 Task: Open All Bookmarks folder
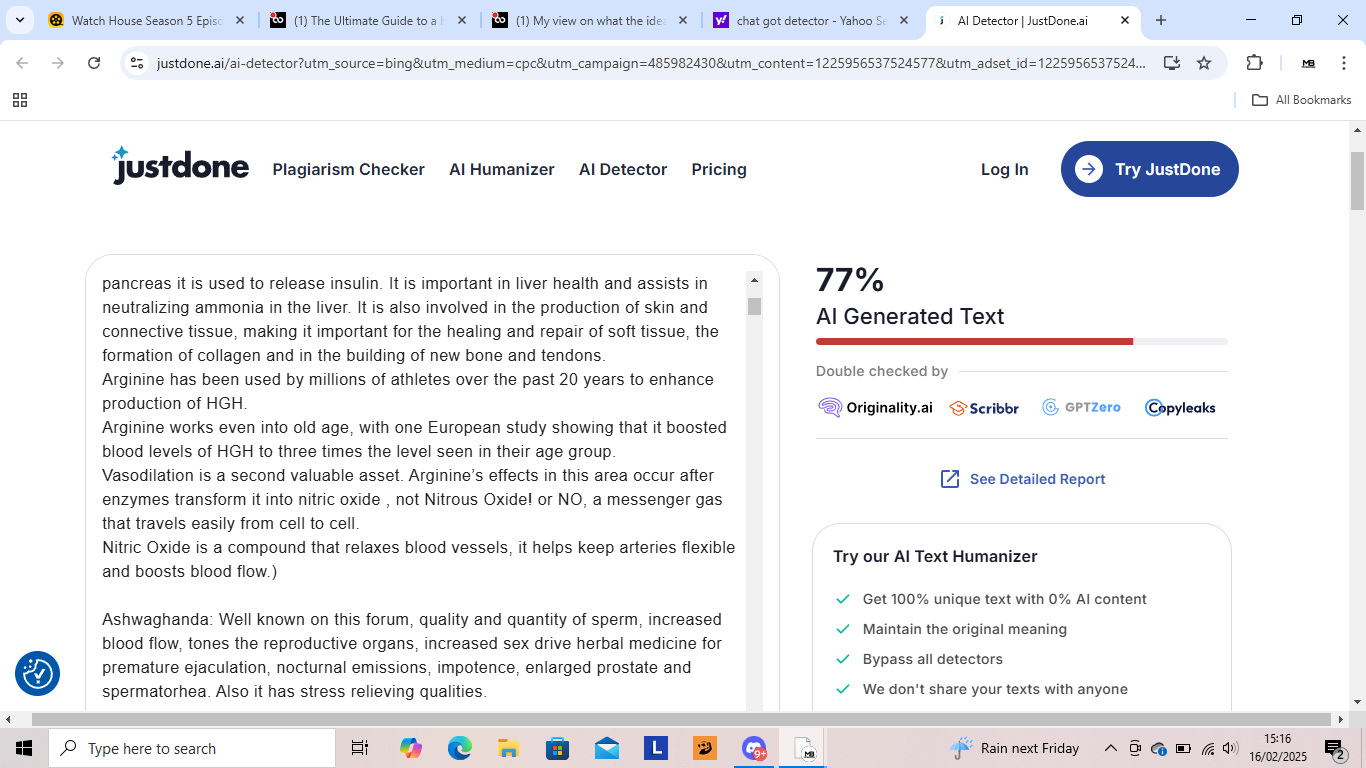[1301, 100]
